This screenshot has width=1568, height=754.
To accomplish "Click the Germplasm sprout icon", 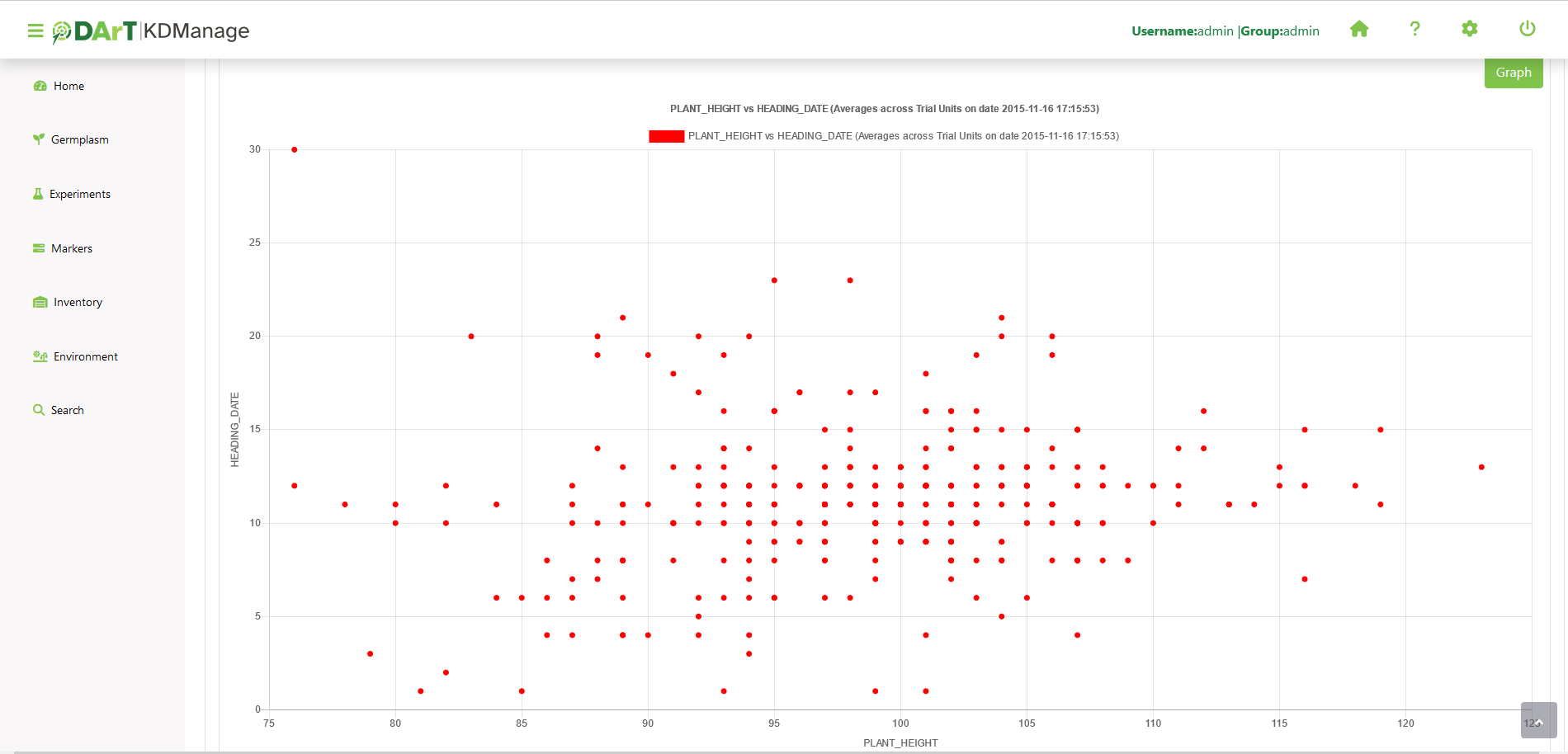I will (x=38, y=139).
